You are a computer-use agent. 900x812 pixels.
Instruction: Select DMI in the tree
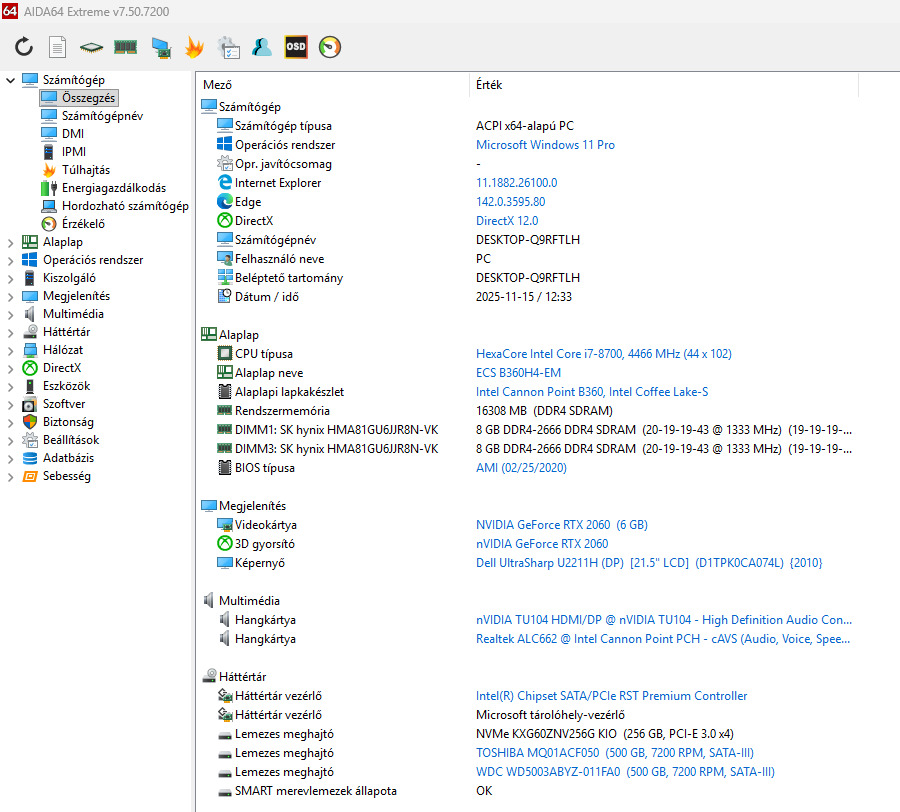(73, 134)
